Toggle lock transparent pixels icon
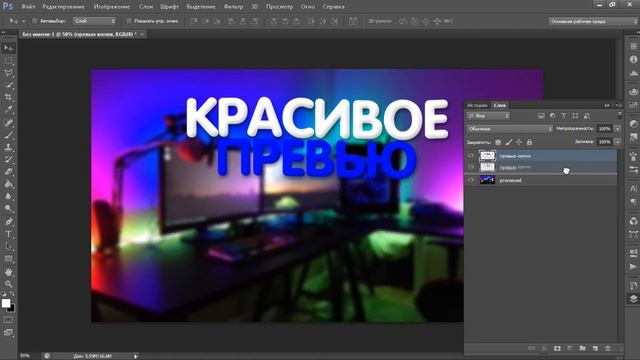This screenshot has width=640, height=360. (498, 142)
